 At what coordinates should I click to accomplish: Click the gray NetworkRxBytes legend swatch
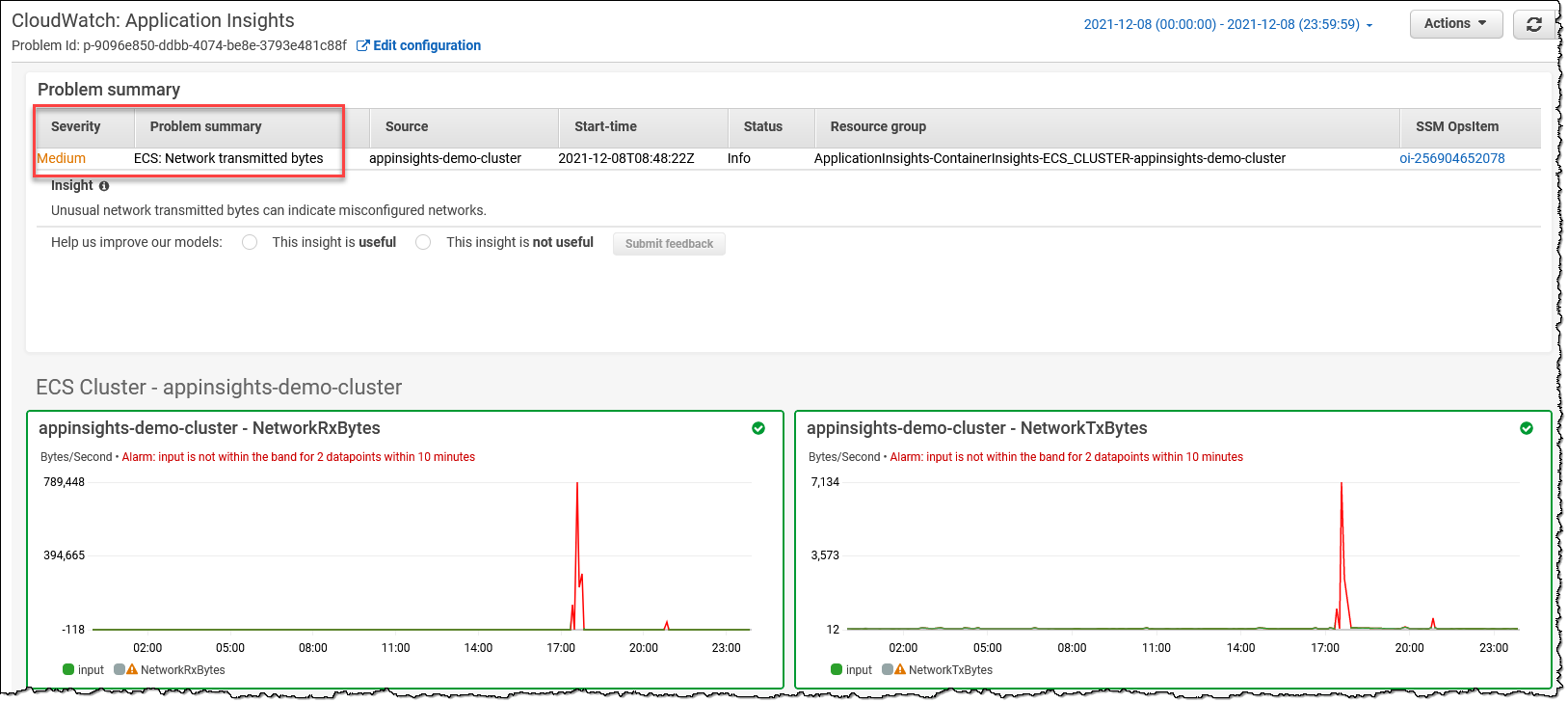[x=120, y=669]
